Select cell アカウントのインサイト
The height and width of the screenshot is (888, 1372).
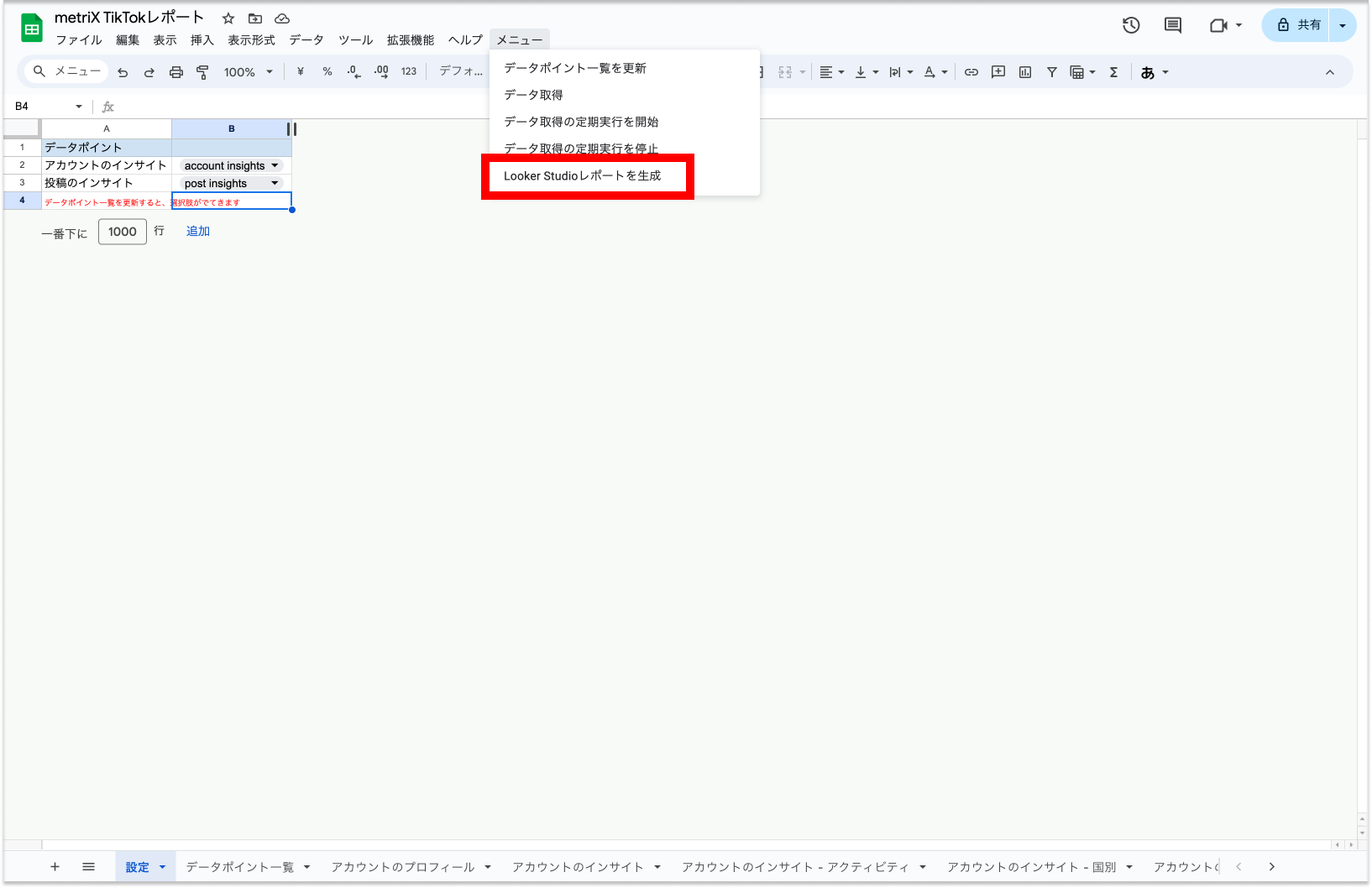(107, 165)
